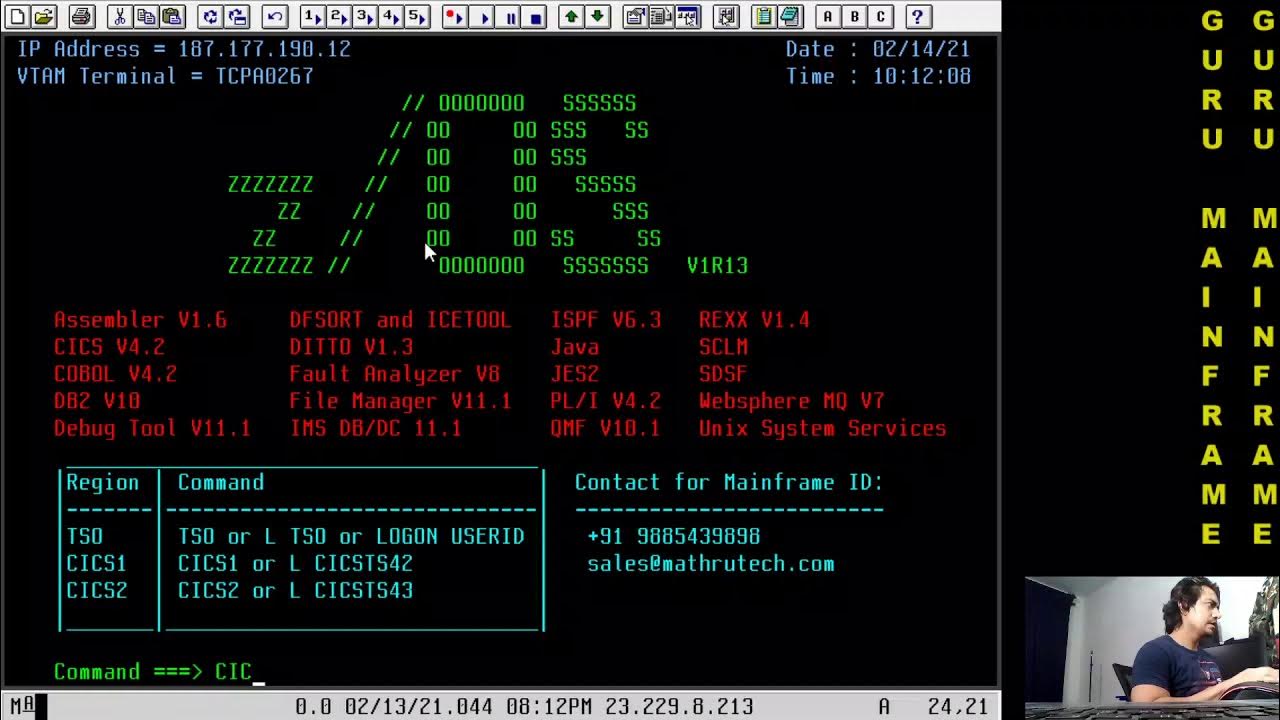Screen dimensions: 1280x720
Task: Click the first blue refresh arrows icon
Action: click(x=209, y=16)
